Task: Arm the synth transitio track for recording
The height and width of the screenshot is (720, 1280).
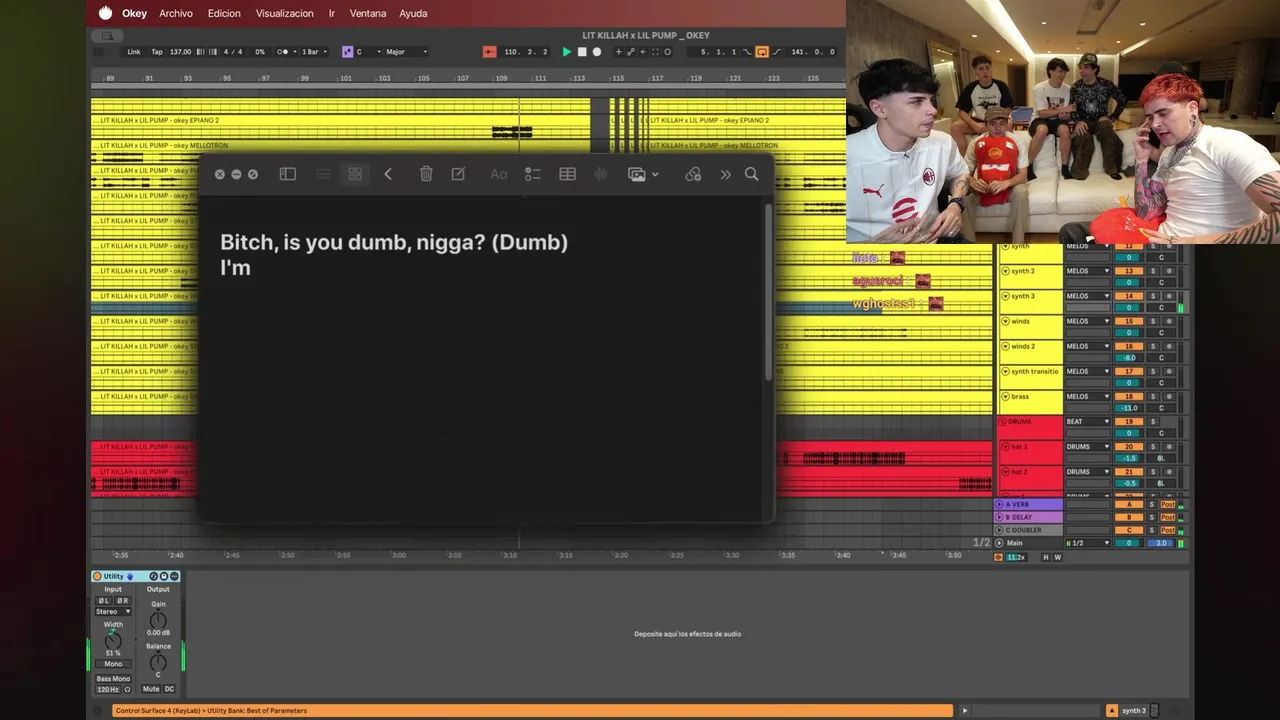Action: click(x=1168, y=371)
